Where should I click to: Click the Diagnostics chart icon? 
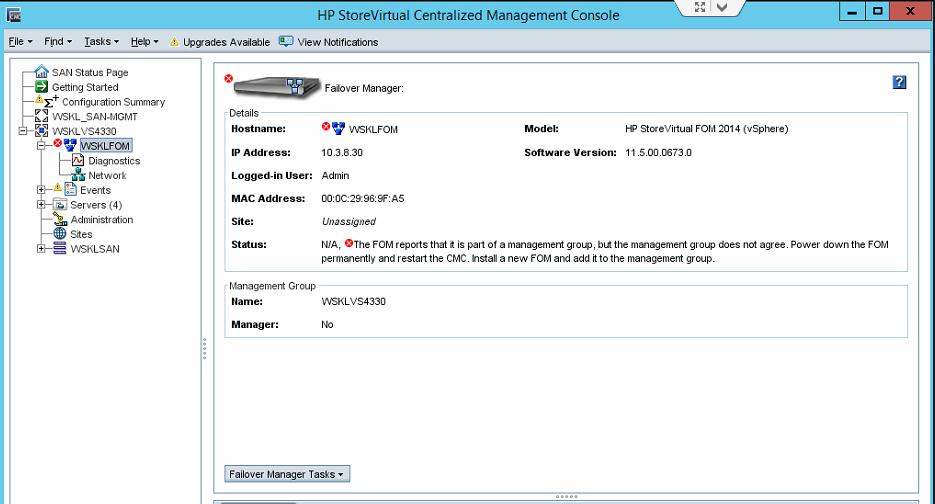(78, 160)
